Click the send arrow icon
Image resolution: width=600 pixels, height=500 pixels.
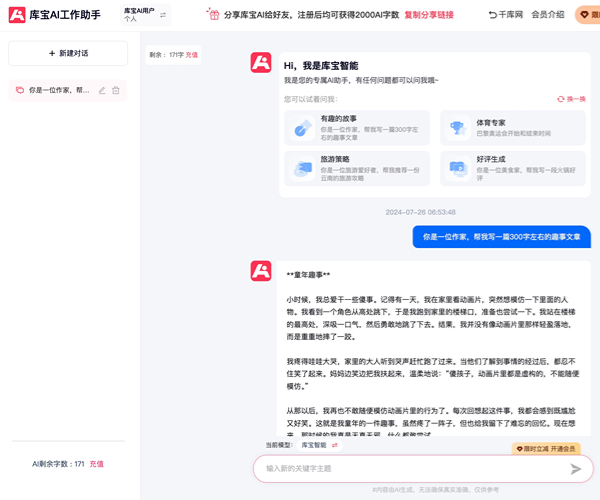coord(575,468)
